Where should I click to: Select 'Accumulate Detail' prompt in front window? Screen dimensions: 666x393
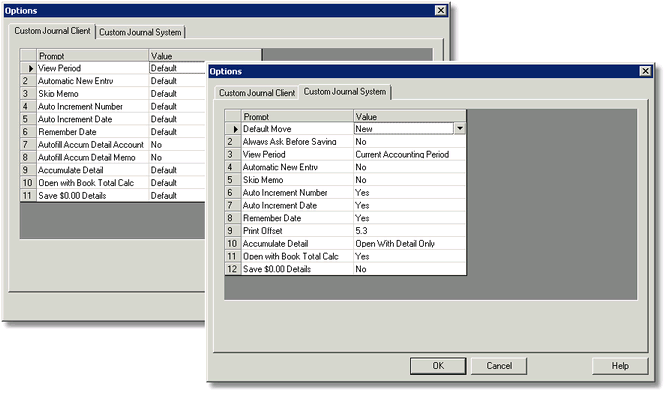coord(297,243)
